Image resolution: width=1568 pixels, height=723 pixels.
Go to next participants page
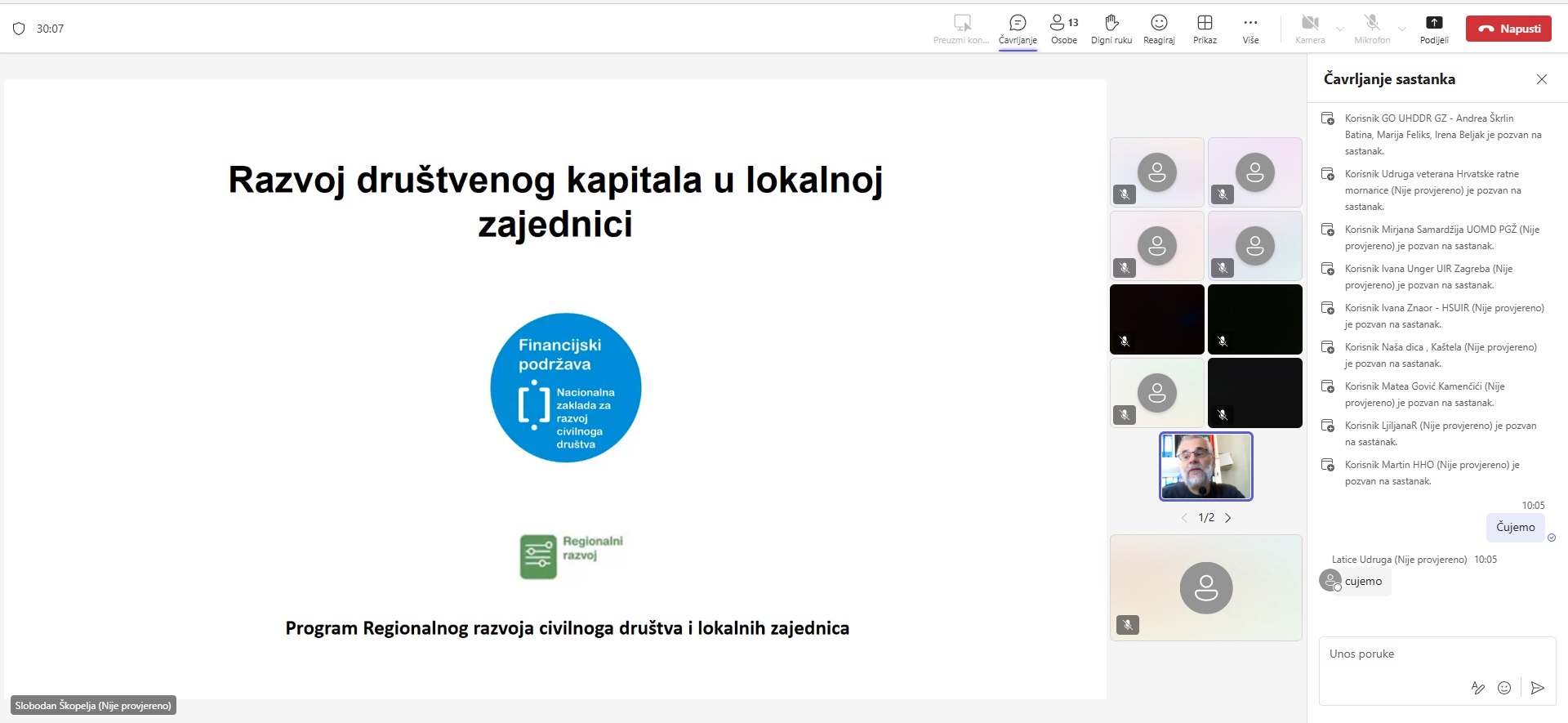(1227, 518)
